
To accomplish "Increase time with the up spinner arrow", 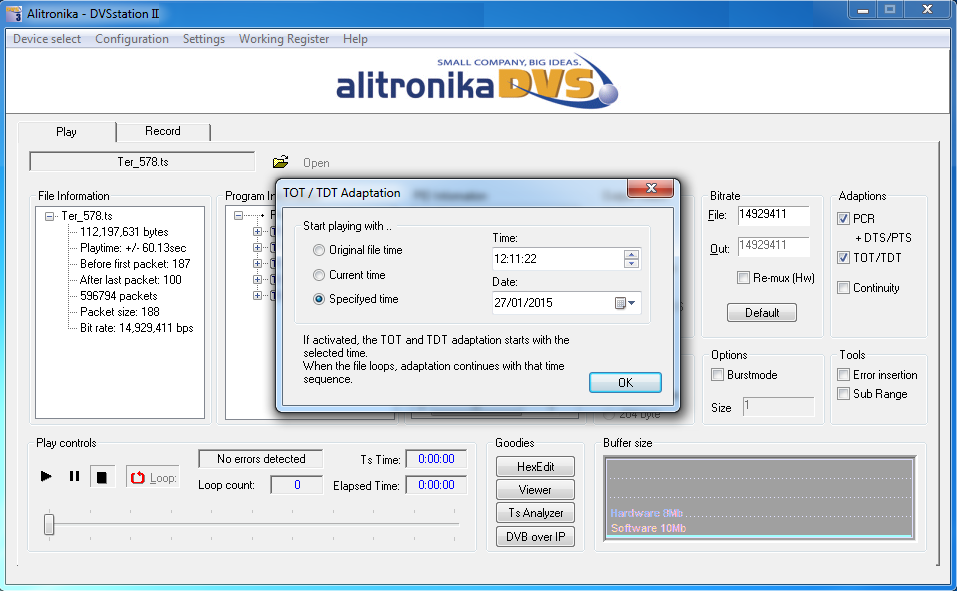I will click(x=631, y=254).
